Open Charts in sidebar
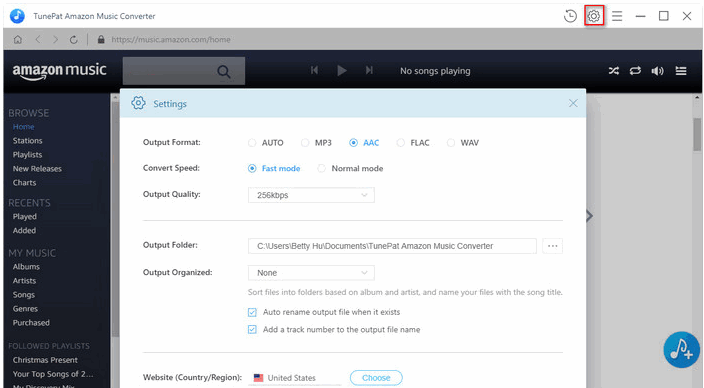The image size is (704, 388). coord(24,183)
